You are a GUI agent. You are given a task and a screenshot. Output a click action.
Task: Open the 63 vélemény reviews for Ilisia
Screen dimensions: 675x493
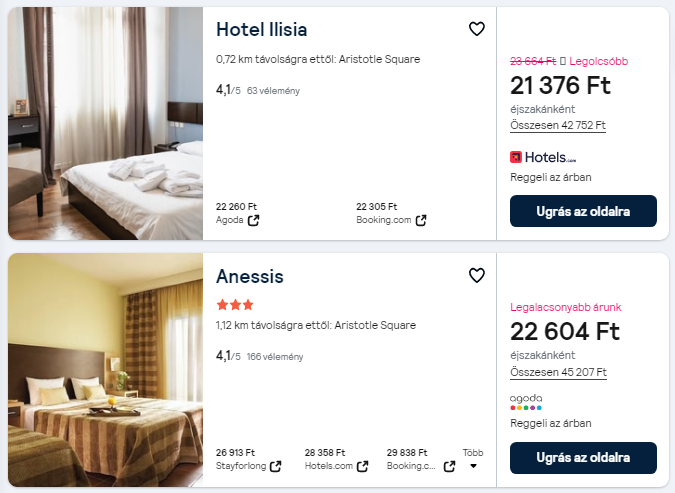point(273,91)
